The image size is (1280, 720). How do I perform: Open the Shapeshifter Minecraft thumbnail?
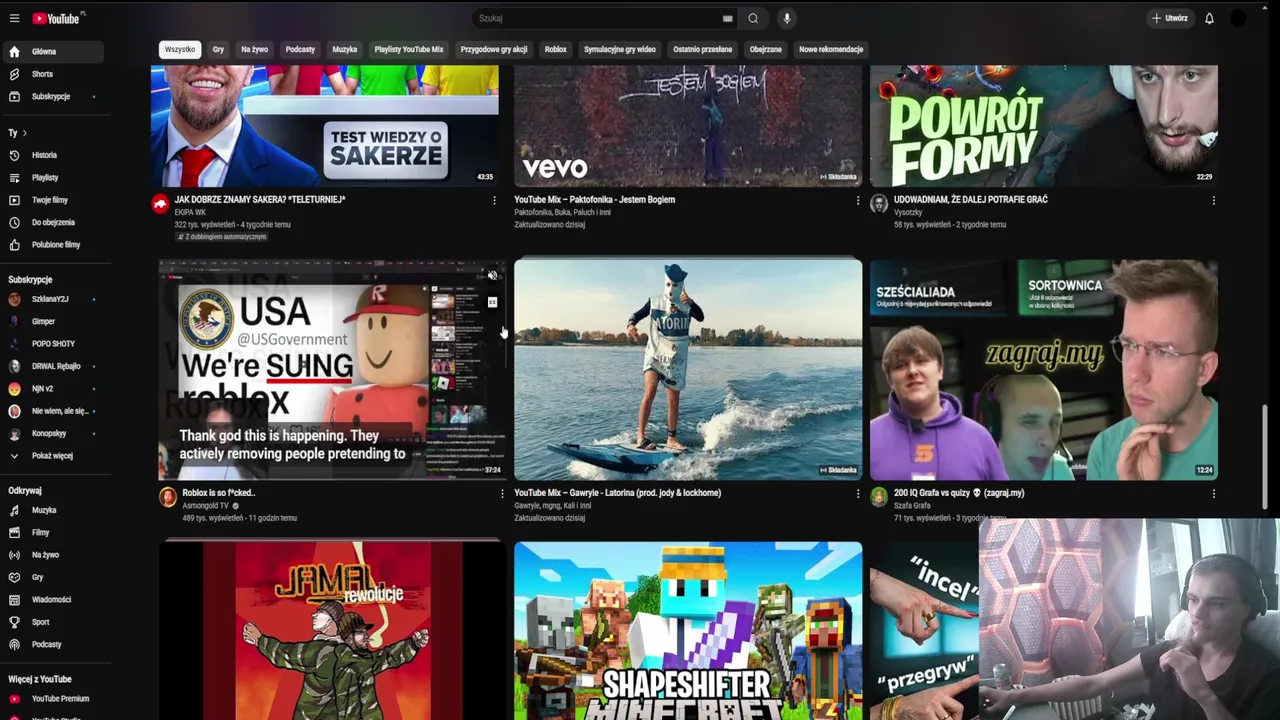pos(688,631)
